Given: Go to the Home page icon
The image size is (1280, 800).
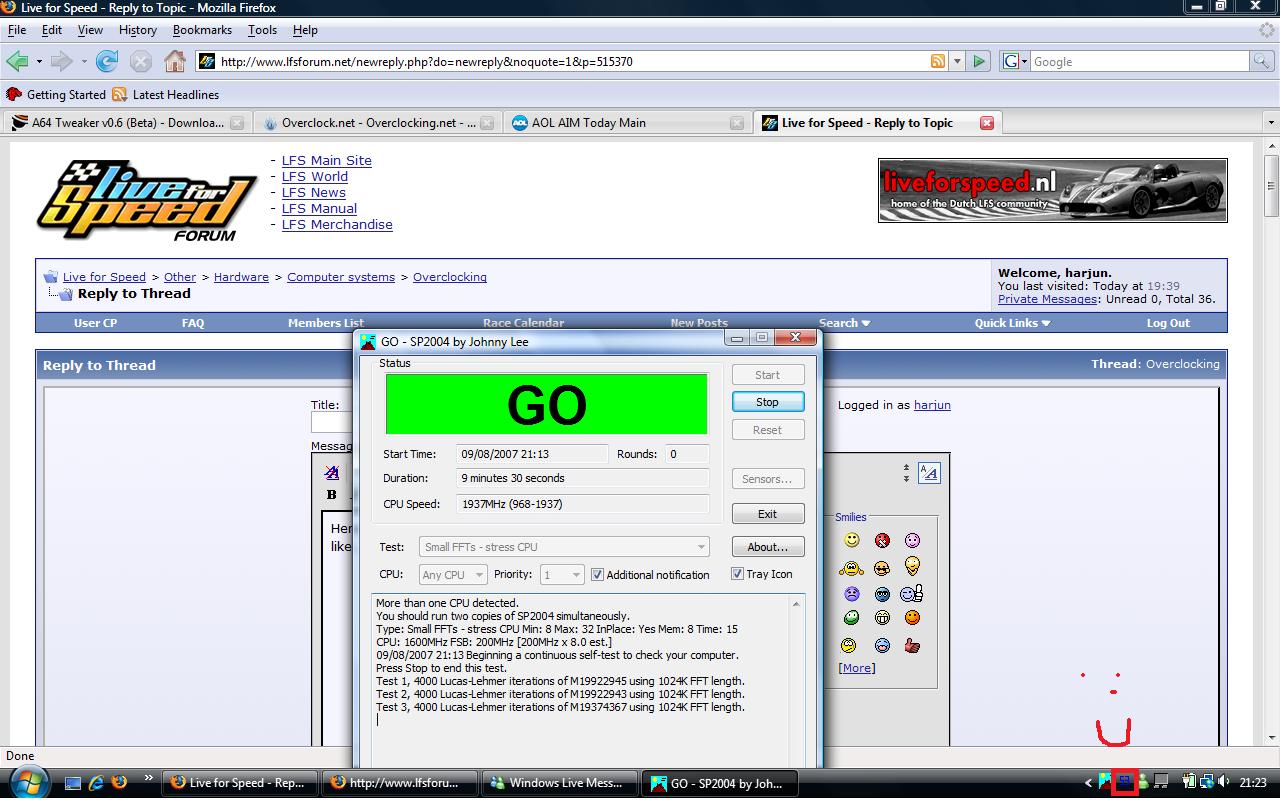Looking at the screenshot, I should point(175,61).
